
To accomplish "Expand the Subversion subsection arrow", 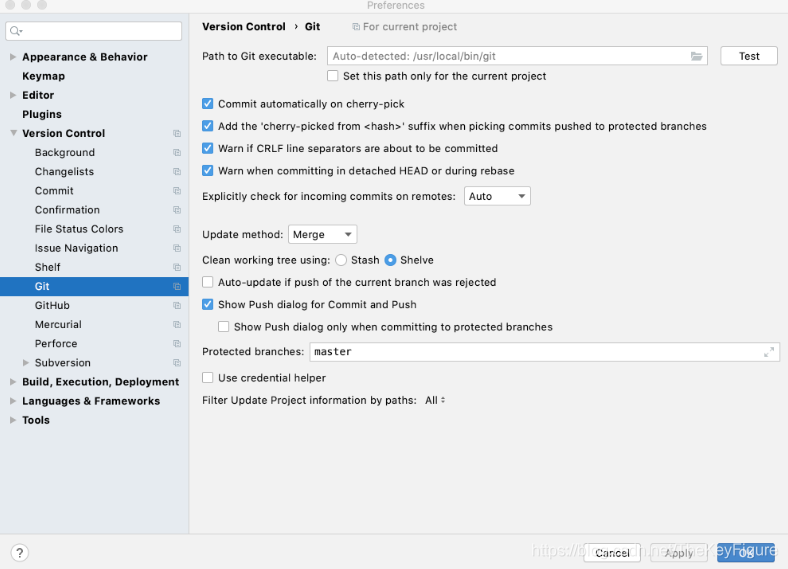I will pos(26,362).
